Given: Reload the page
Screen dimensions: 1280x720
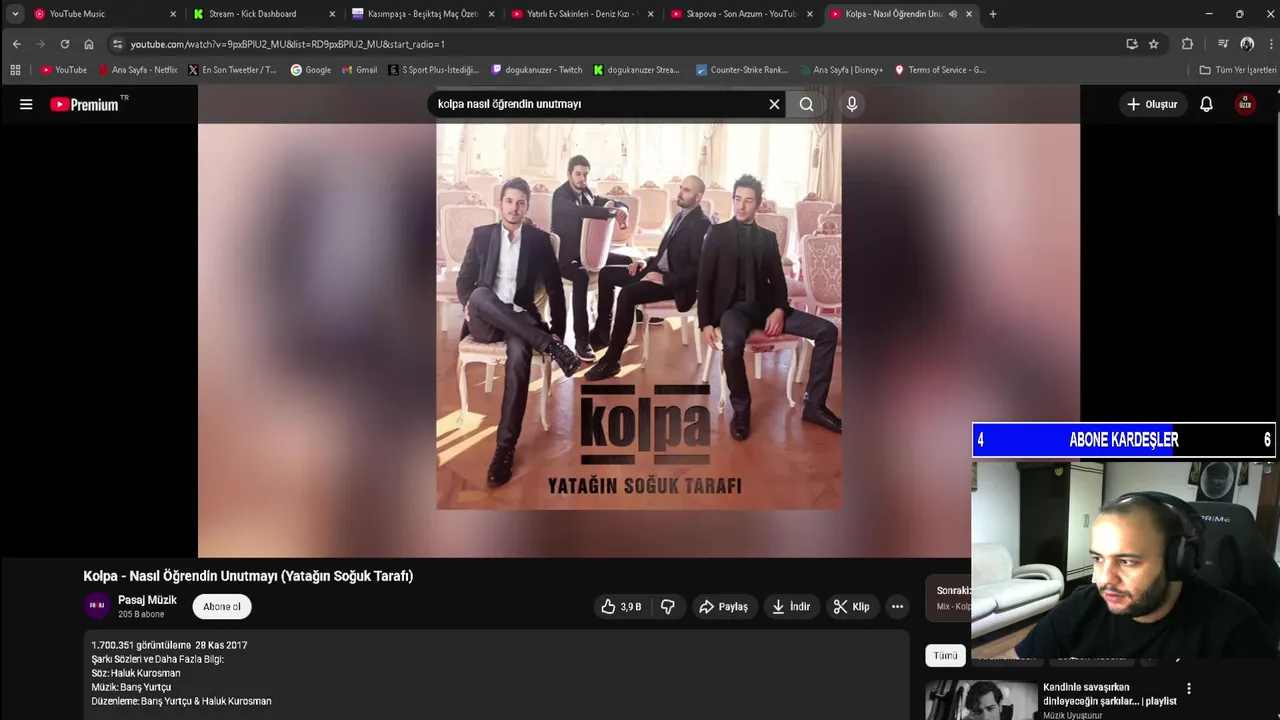Looking at the screenshot, I should tap(65, 44).
